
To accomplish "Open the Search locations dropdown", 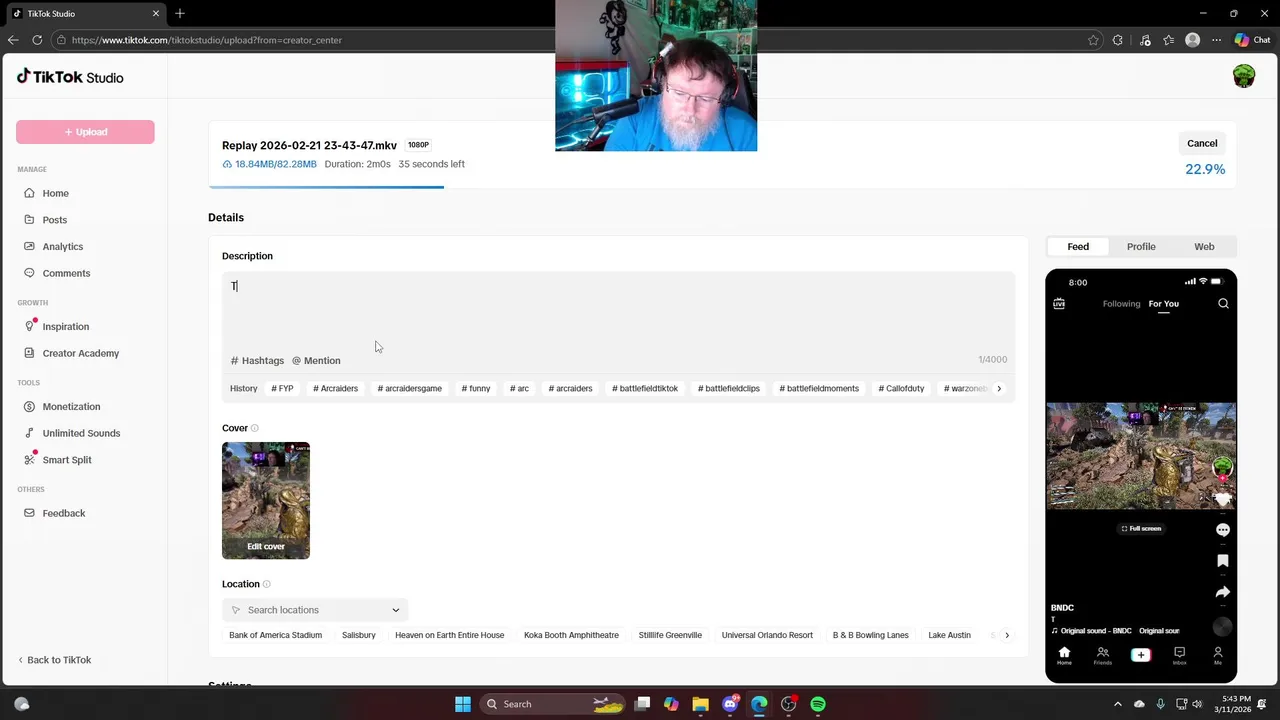I will (315, 610).
